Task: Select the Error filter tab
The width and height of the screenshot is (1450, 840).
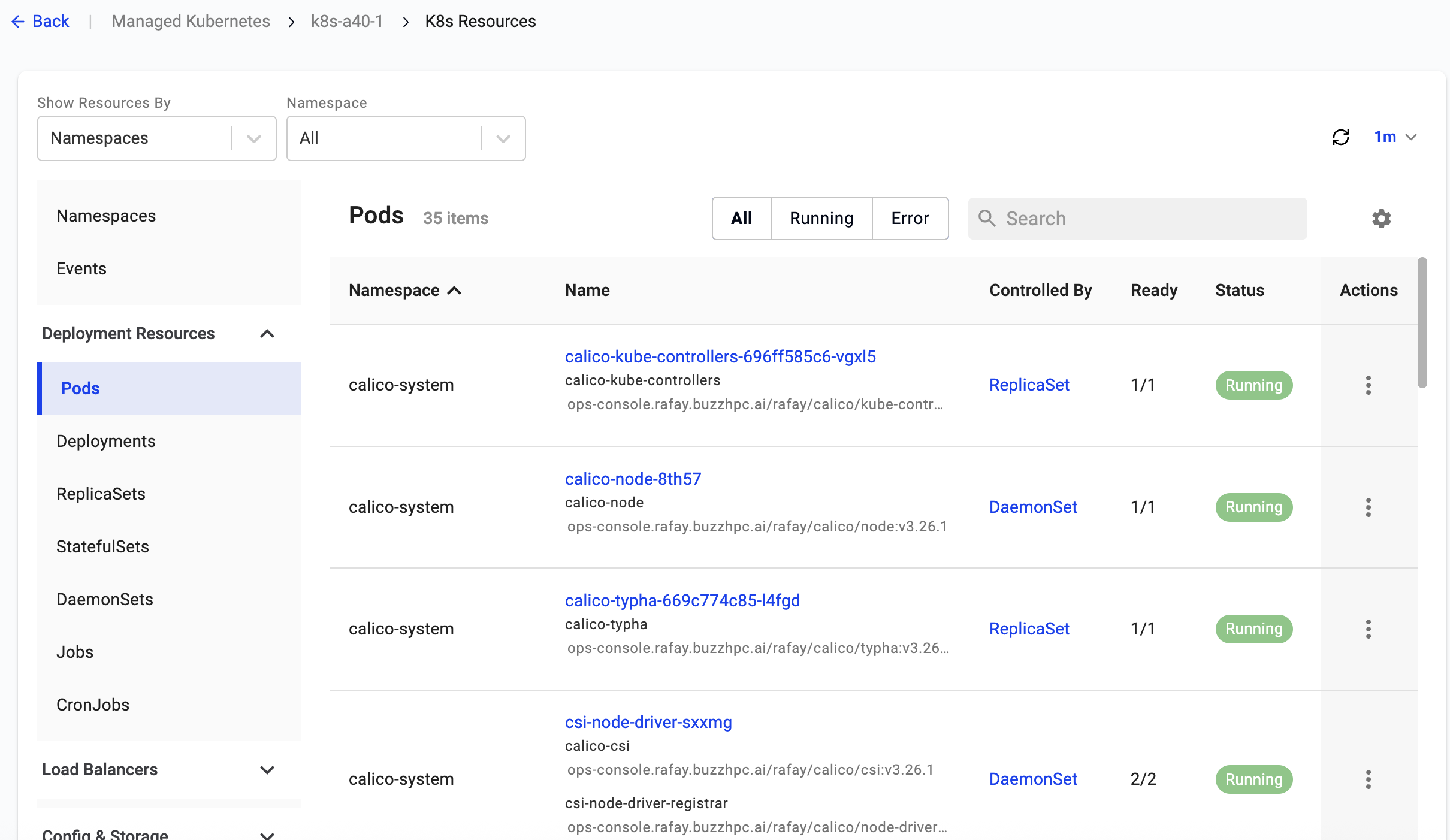Action: (x=910, y=218)
